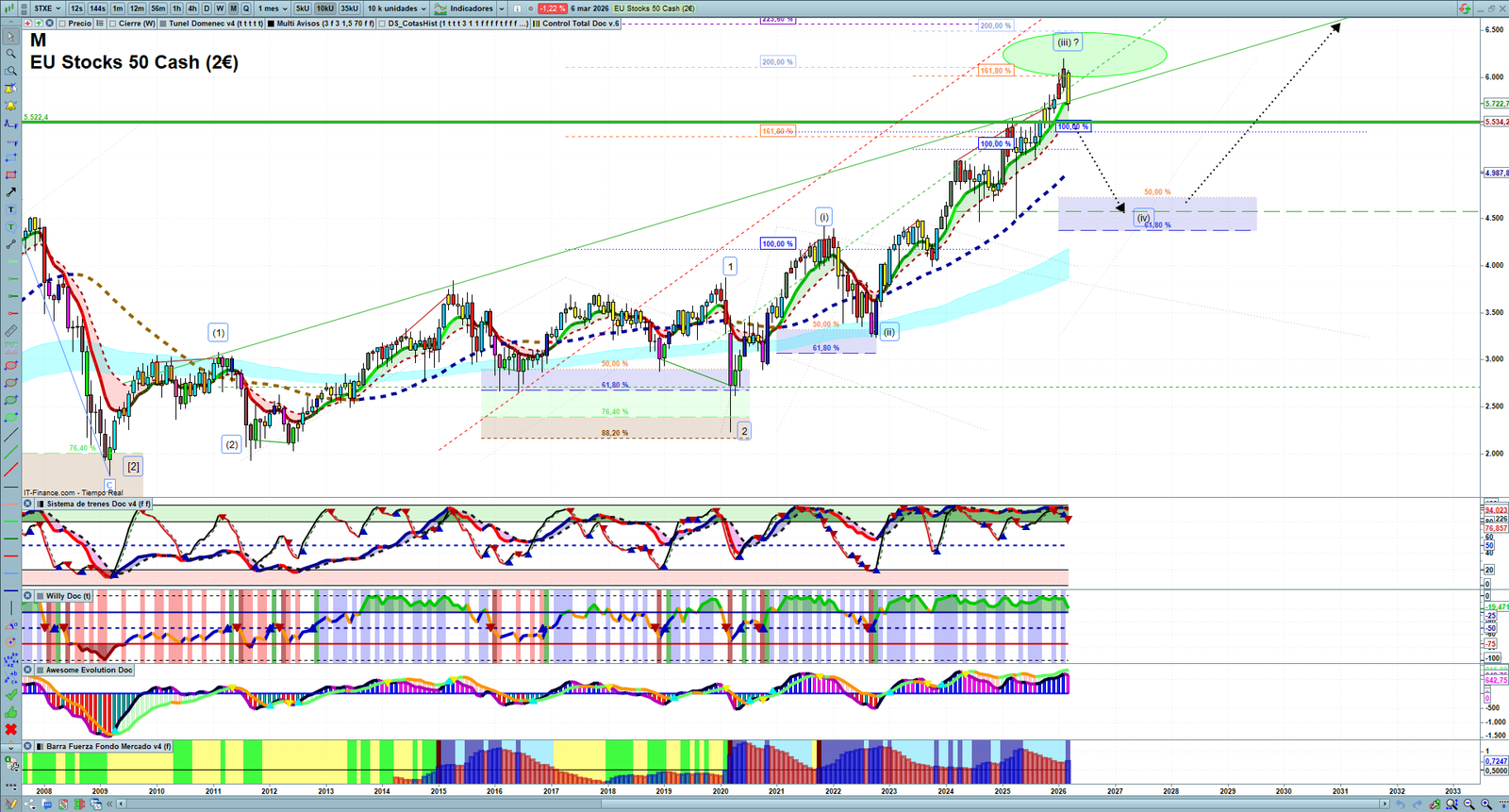Toggle the Willy Doc color box
Image resolution: width=1509 pixels, height=812 pixels.
point(41,596)
